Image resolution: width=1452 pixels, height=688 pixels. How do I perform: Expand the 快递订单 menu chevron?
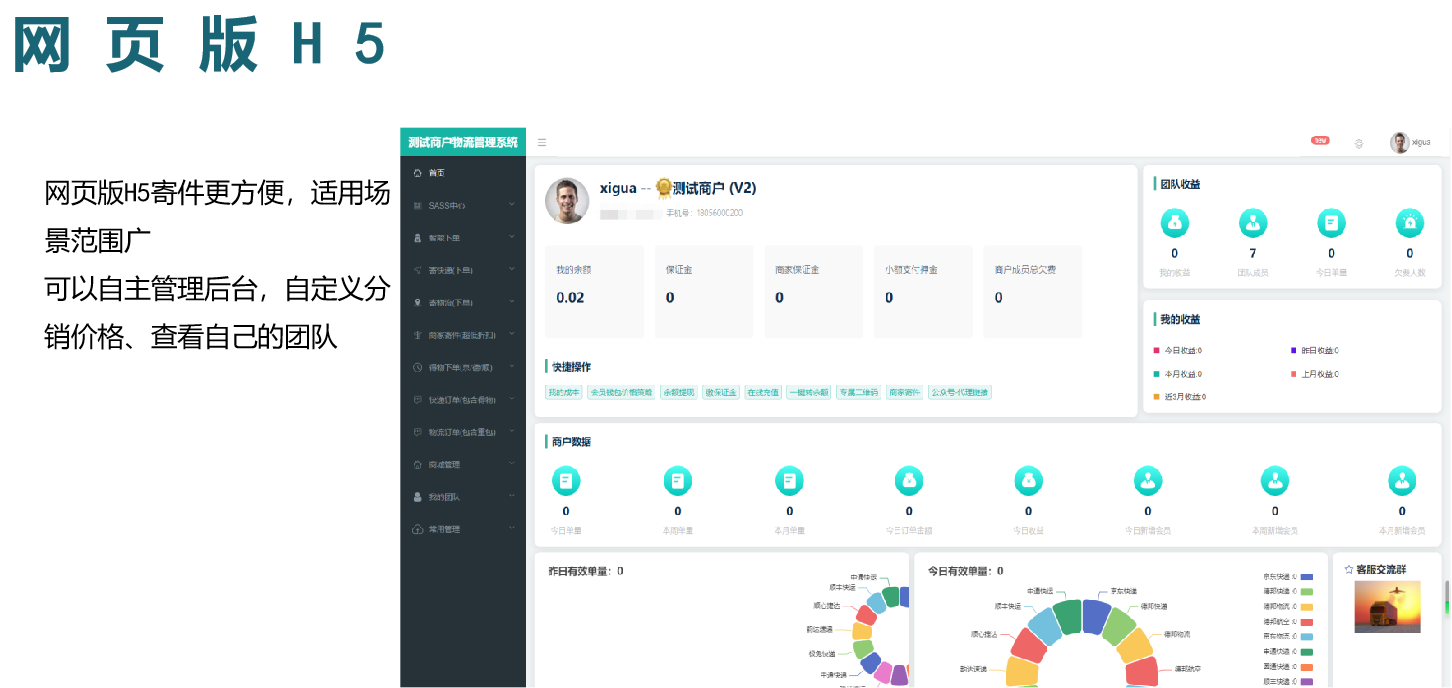[x=512, y=399]
